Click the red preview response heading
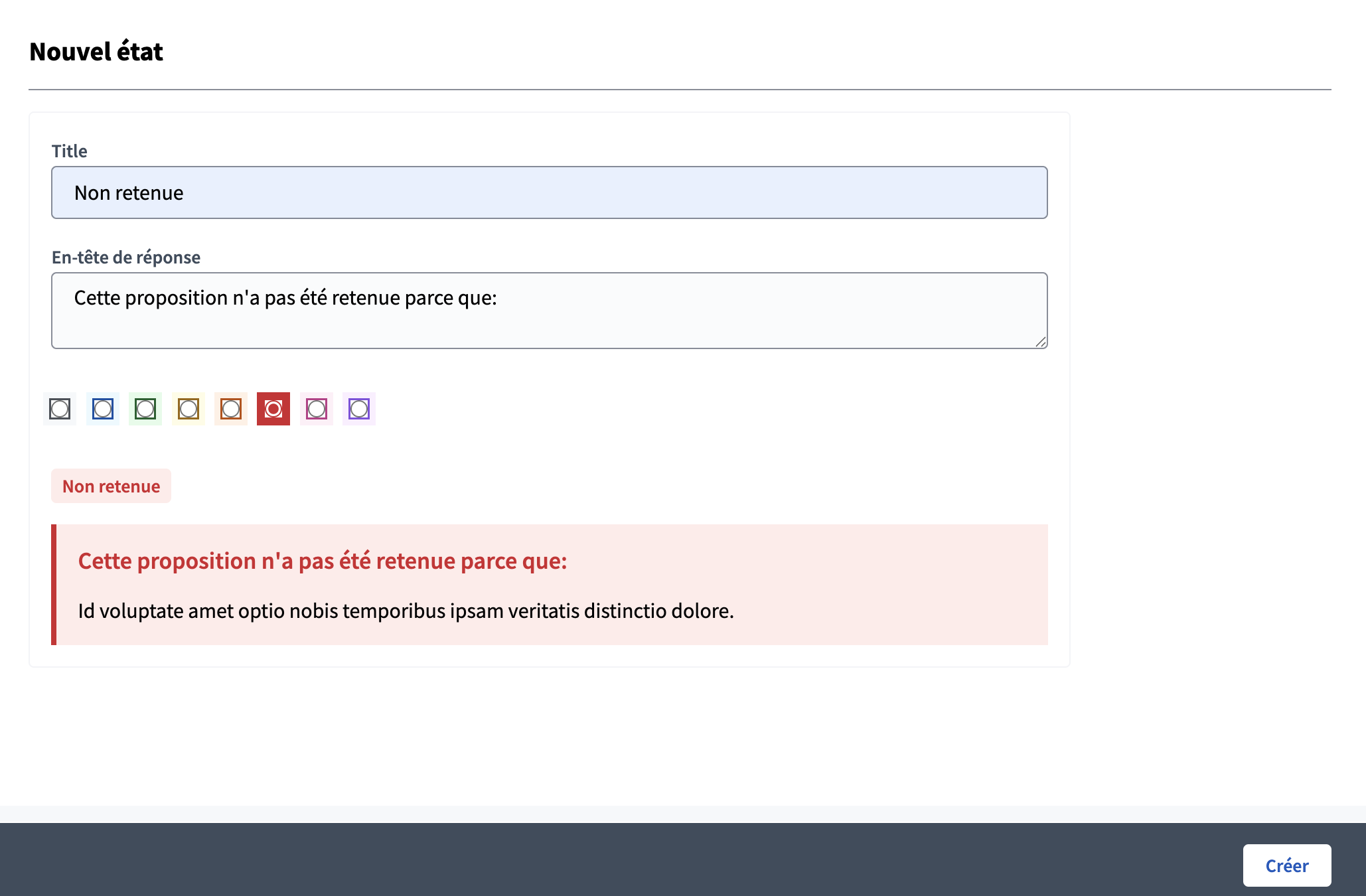The width and height of the screenshot is (1366, 896). (323, 561)
